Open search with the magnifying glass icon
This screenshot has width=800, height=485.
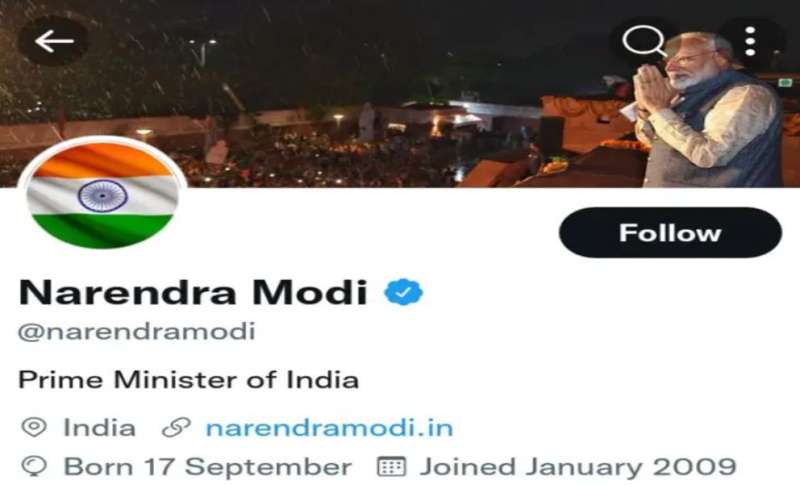[644, 40]
